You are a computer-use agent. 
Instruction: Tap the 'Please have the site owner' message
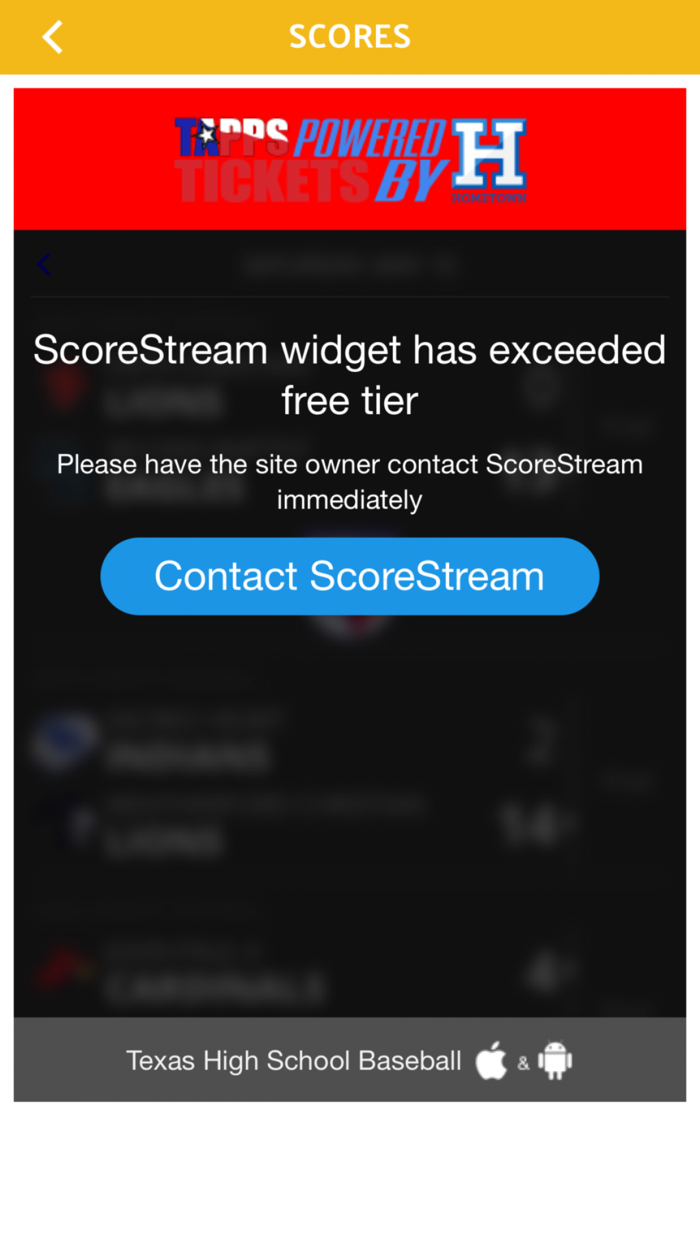(x=350, y=481)
